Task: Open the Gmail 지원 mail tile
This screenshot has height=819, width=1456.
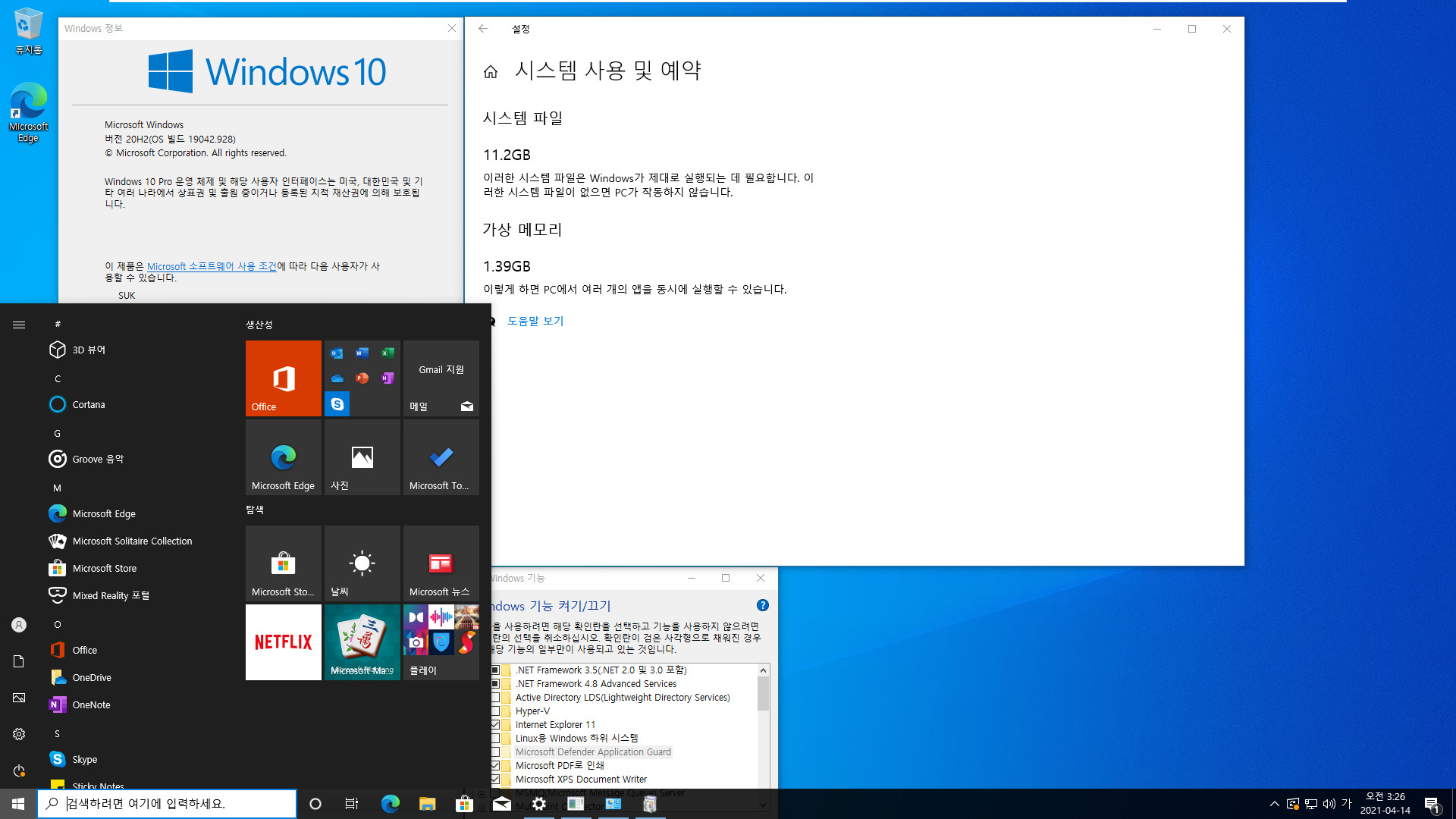Action: (x=441, y=378)
